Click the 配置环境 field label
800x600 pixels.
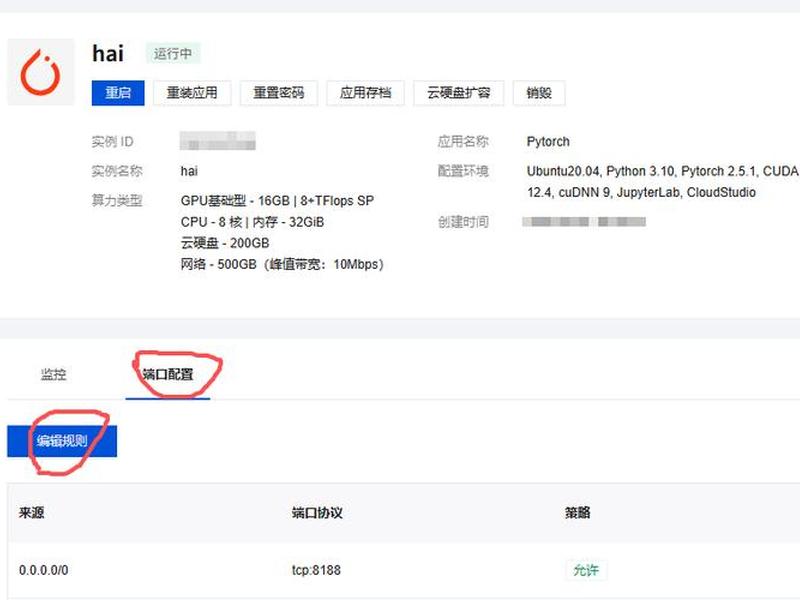463,171
